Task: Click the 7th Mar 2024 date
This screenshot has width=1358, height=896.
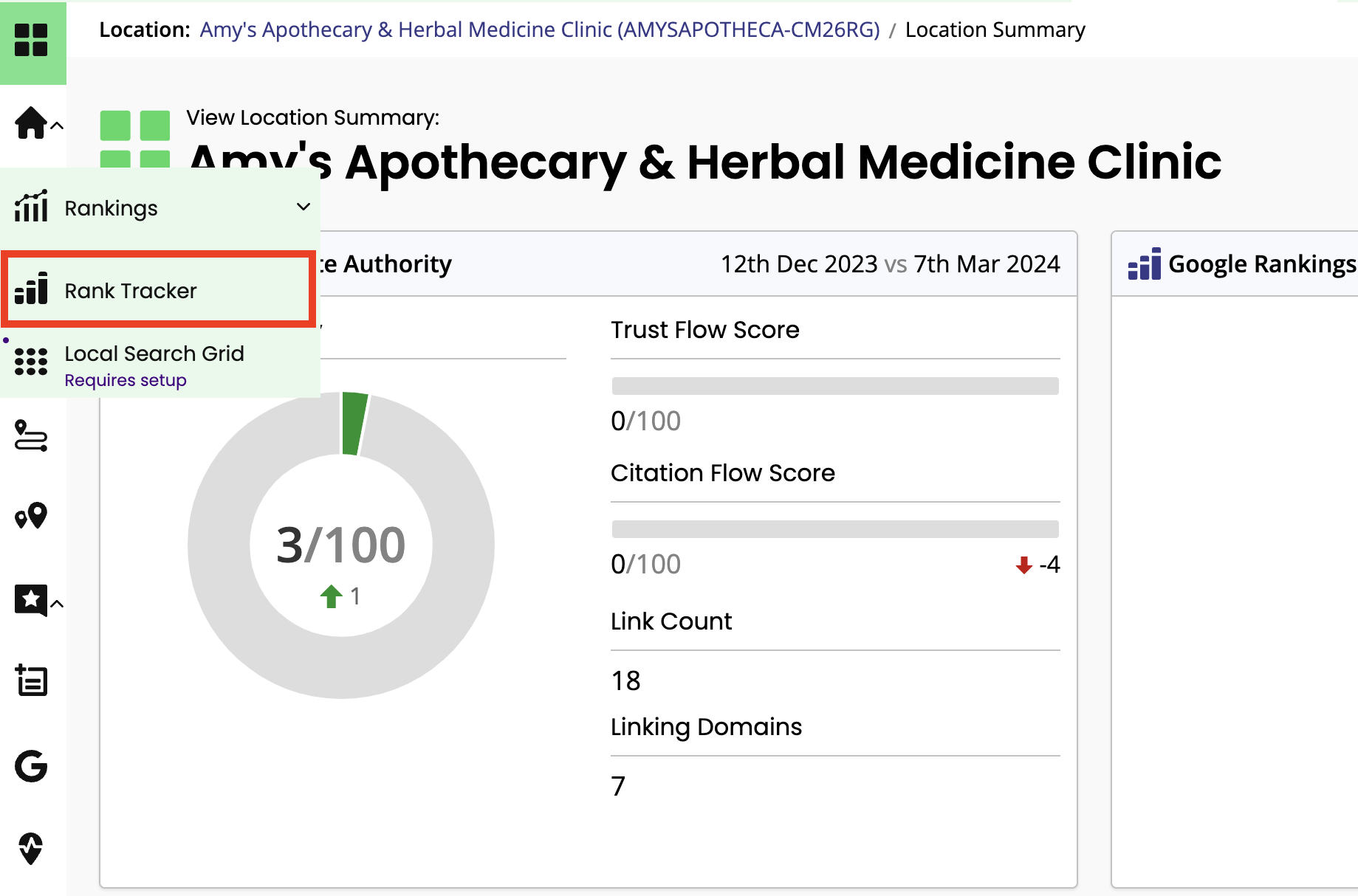Action: [987, 263]
